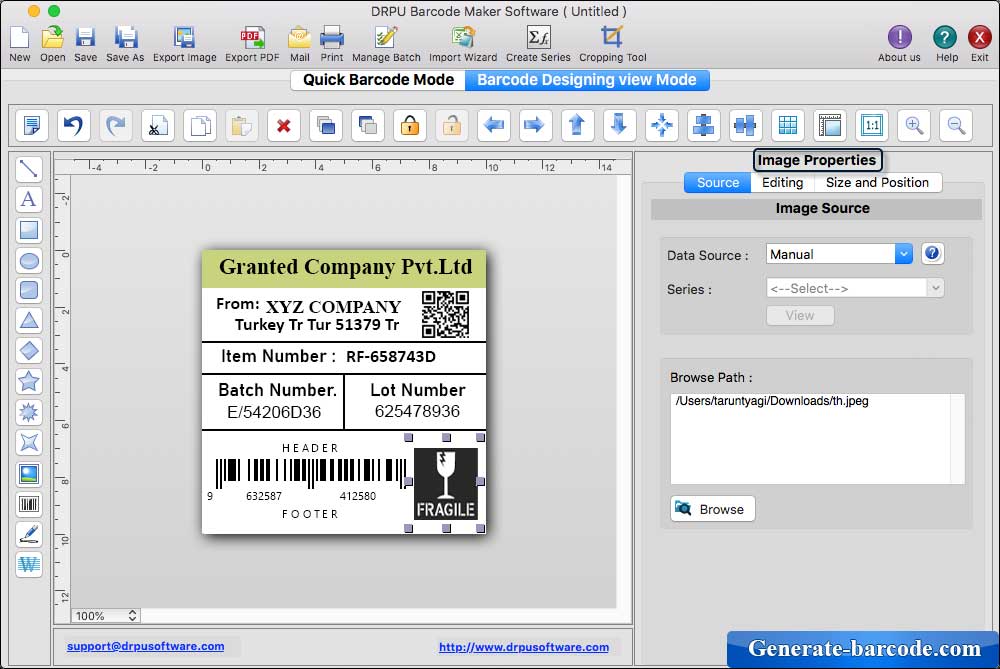This screenshot has width=1000, height=669.
Task: Open Data Source Manual dropdown
Action: [839, 254]
